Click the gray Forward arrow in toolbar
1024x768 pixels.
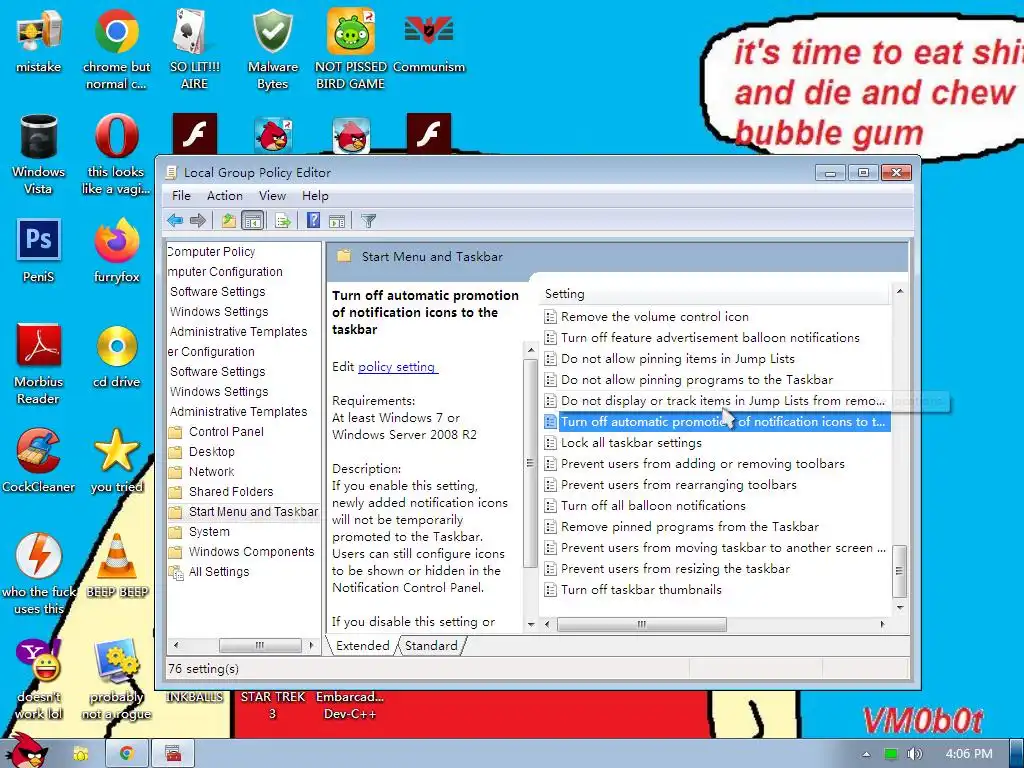[x=198, y=221]
